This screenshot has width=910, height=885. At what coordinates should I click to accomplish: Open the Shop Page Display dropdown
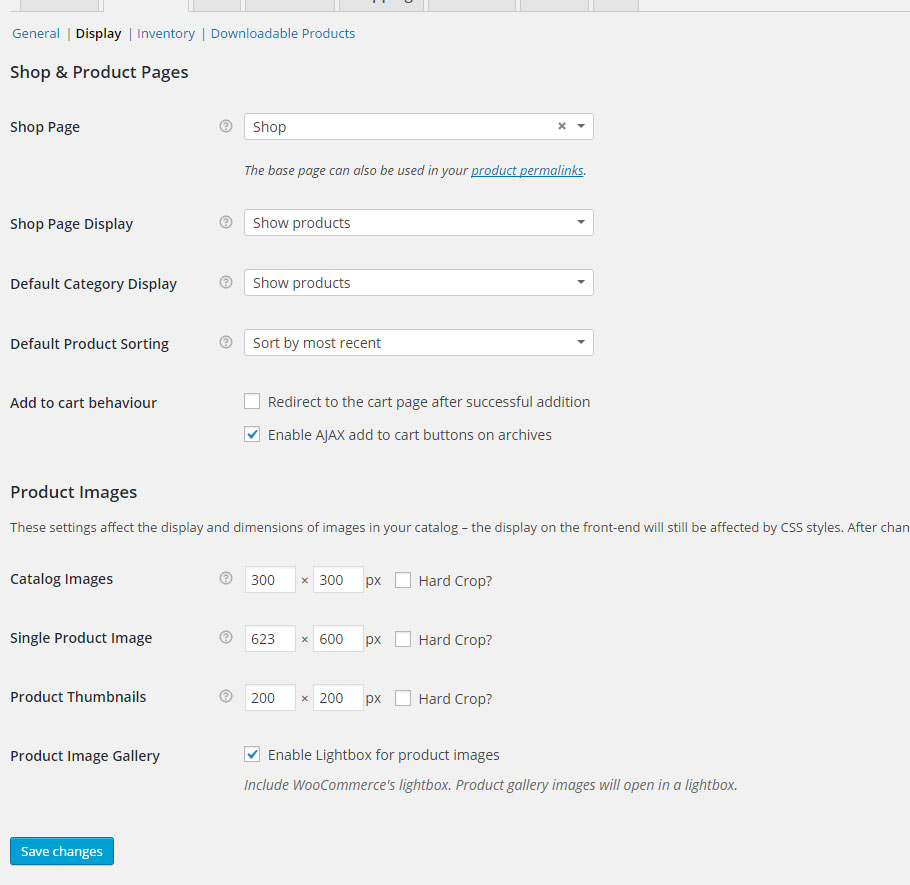[418, 223]
